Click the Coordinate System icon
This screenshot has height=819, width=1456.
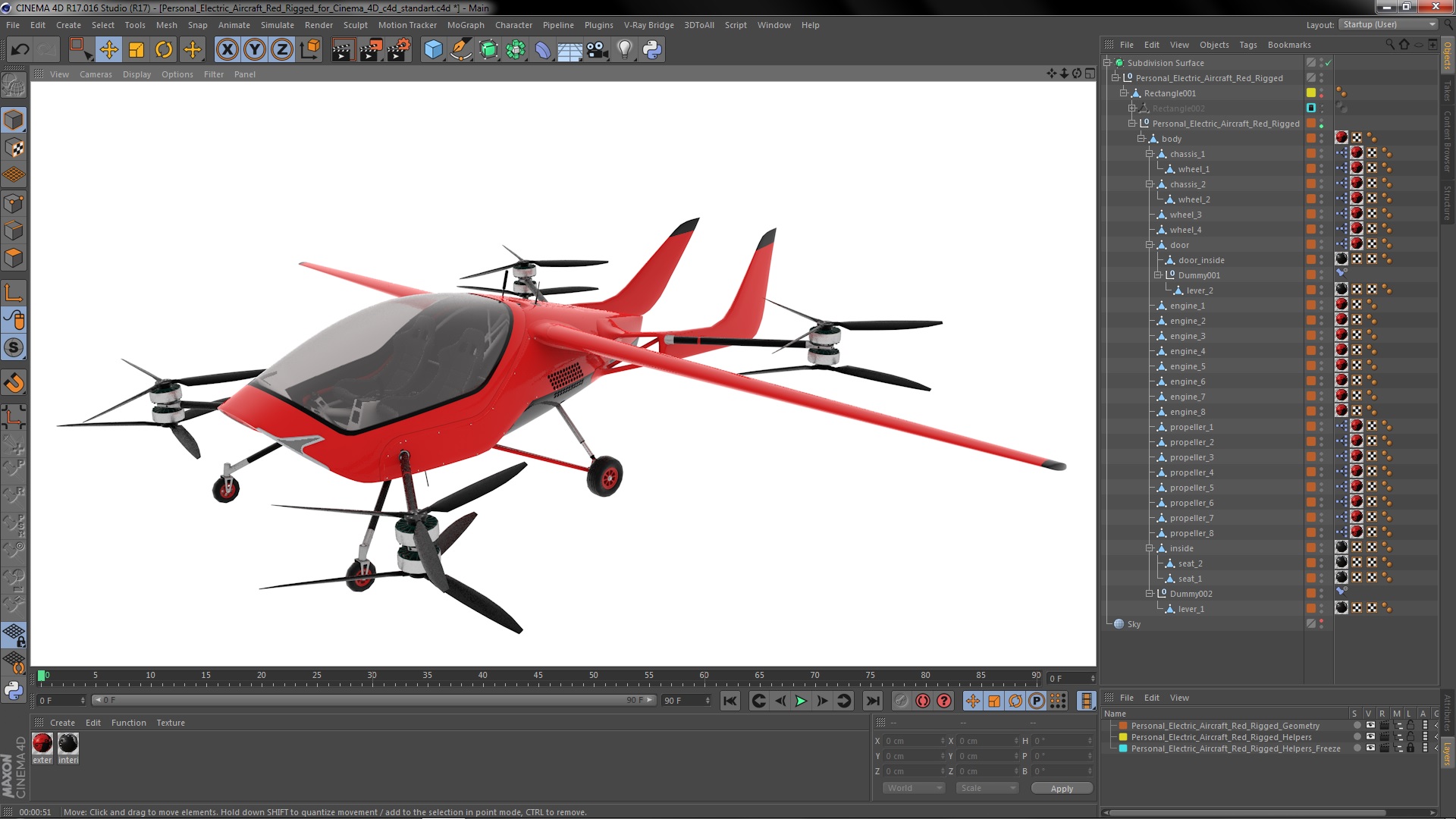pos(310,50)
